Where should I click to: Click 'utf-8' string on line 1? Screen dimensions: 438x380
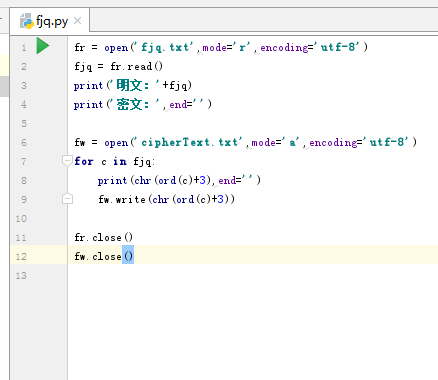point(338,47)
